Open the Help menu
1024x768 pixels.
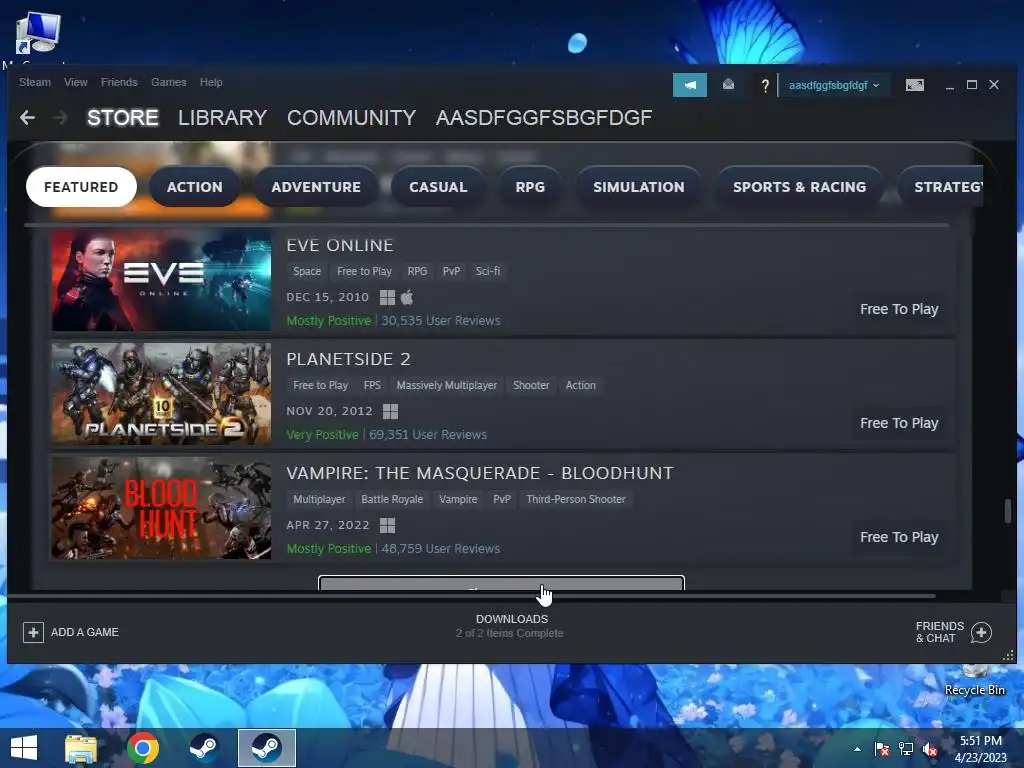pos(211,82)
